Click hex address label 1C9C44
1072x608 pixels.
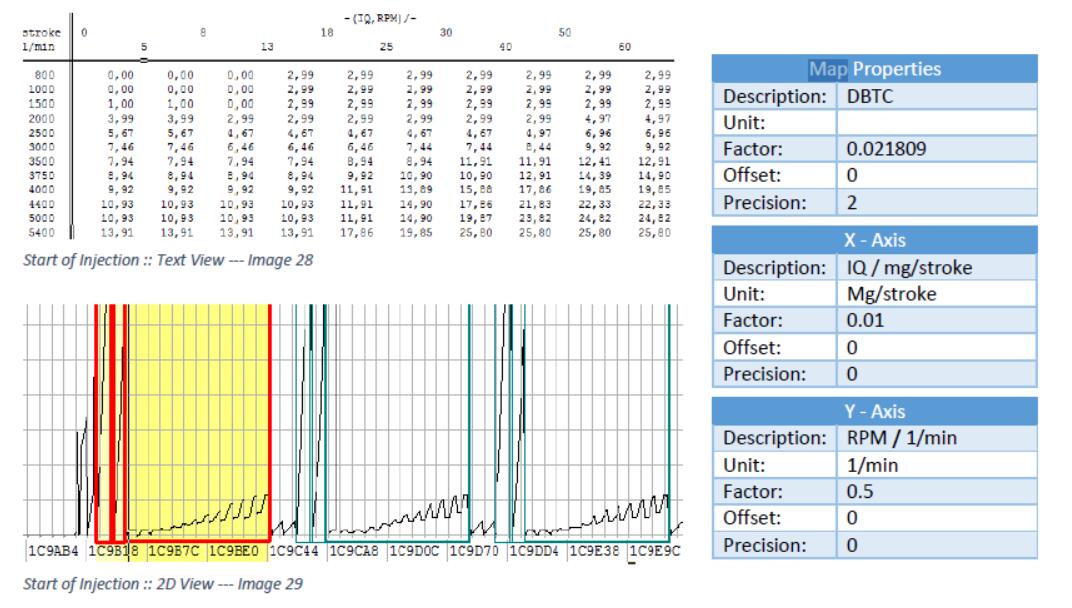click(293, 551)
